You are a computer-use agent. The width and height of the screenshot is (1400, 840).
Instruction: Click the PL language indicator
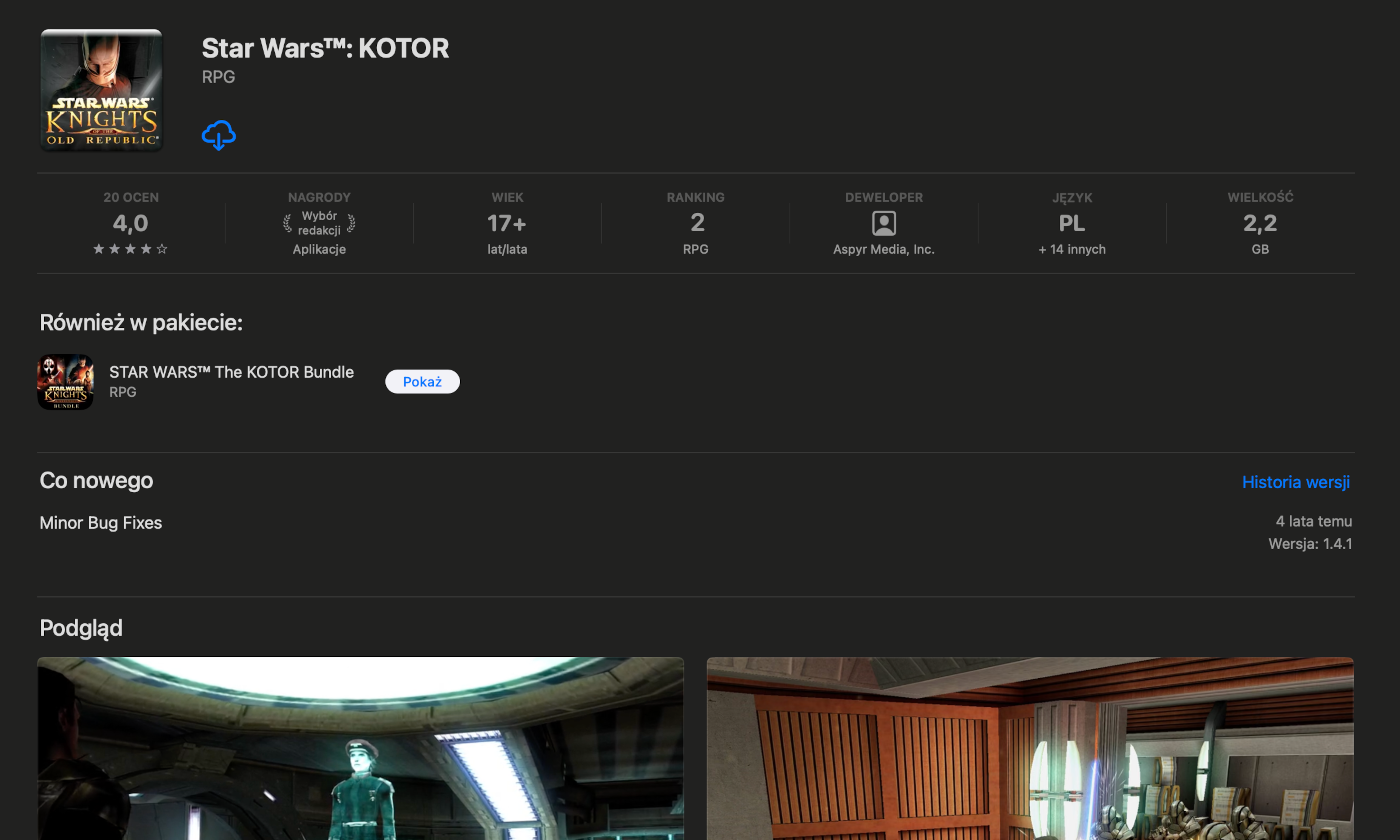[x=1071, y=223]
